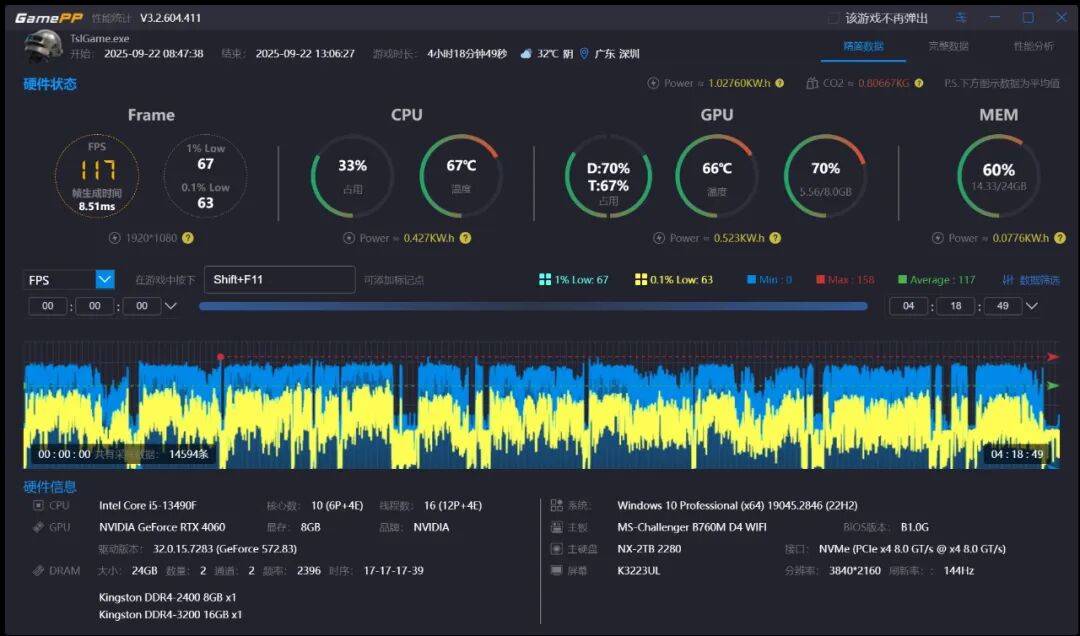Click the pin-to-top icon in title bar

point(961,18)
